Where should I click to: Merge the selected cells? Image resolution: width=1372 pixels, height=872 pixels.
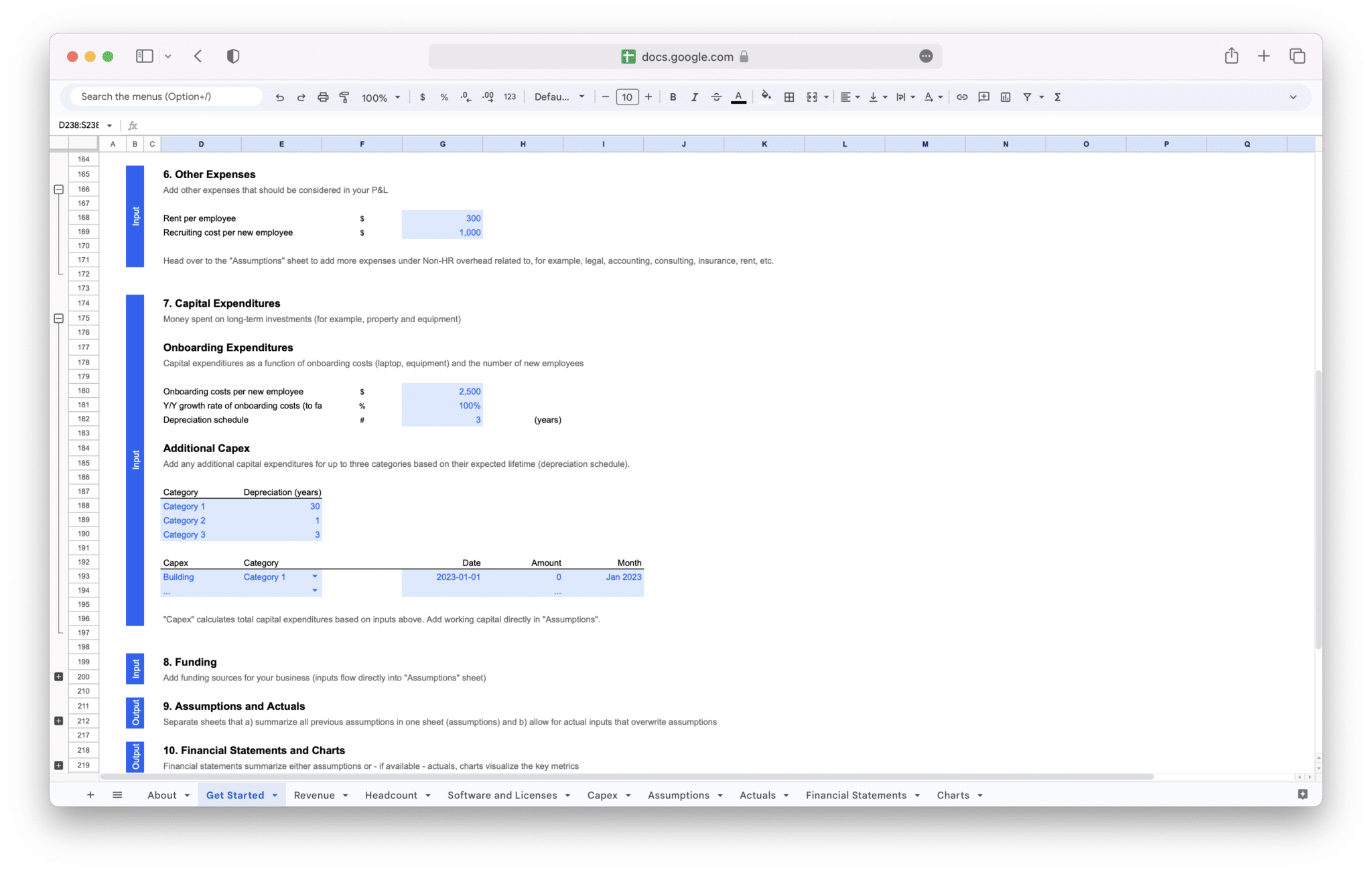coord(812,97)
